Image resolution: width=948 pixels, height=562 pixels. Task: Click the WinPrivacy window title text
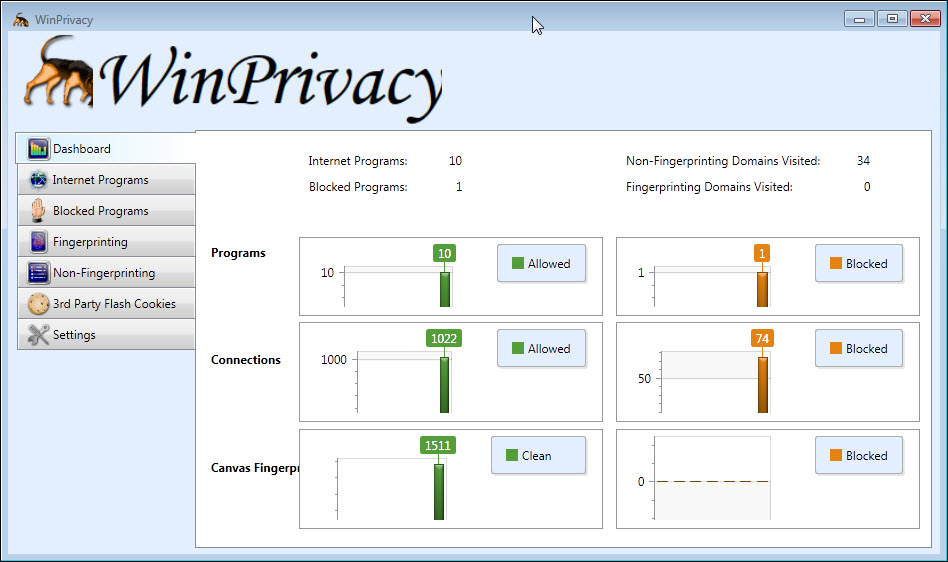[64, 20]
